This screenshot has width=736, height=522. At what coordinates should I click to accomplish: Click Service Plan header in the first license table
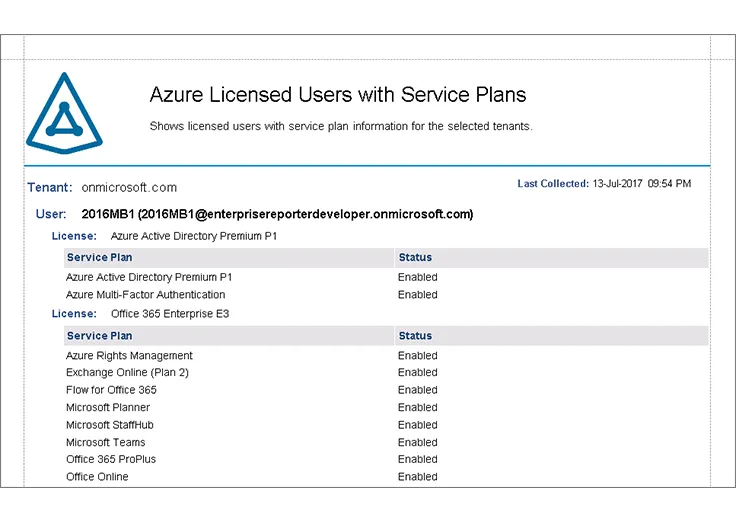click(x=100, y=258)
